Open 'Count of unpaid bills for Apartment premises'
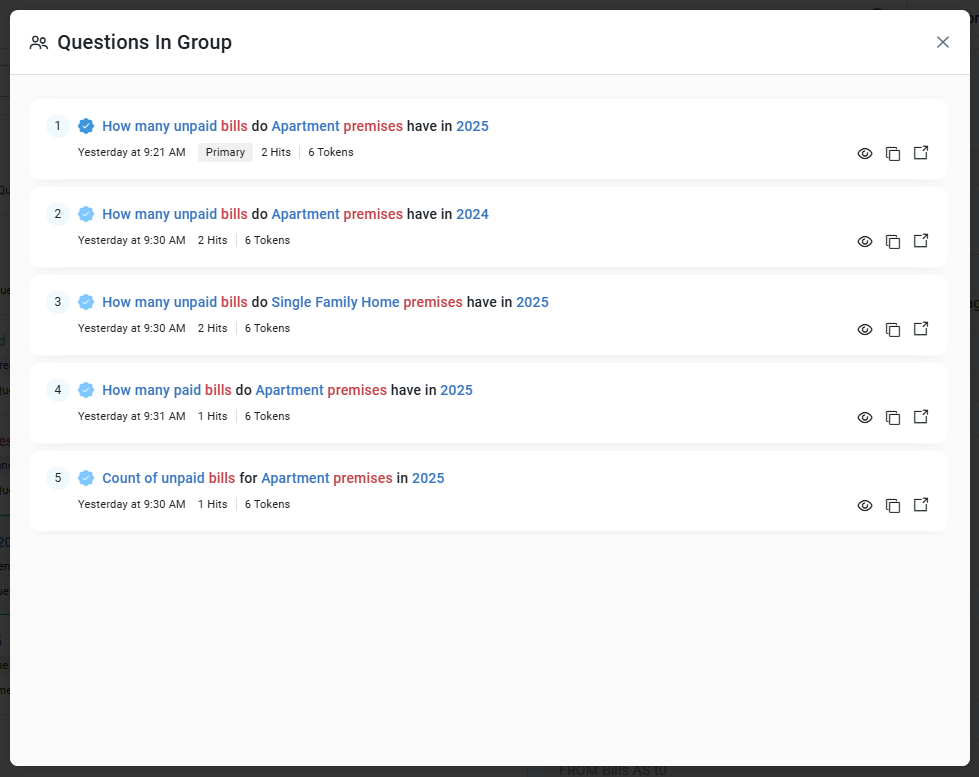979x777 pixels. coord(273,478)
